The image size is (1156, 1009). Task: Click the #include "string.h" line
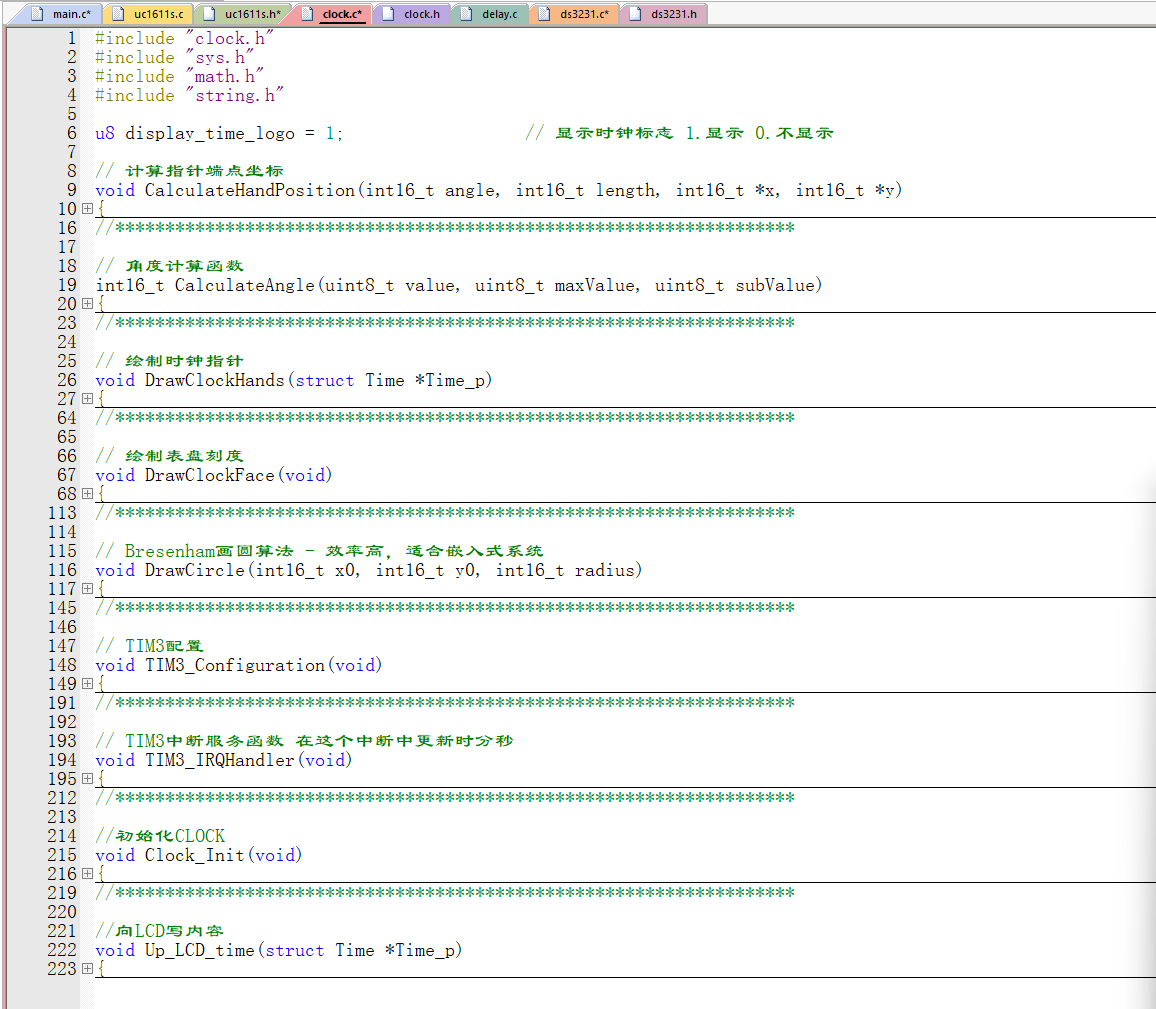coord(189,95)
